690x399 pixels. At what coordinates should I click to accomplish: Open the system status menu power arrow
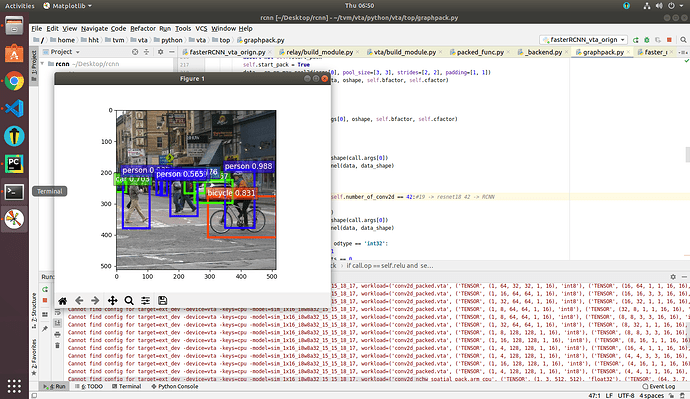(682, 6)
